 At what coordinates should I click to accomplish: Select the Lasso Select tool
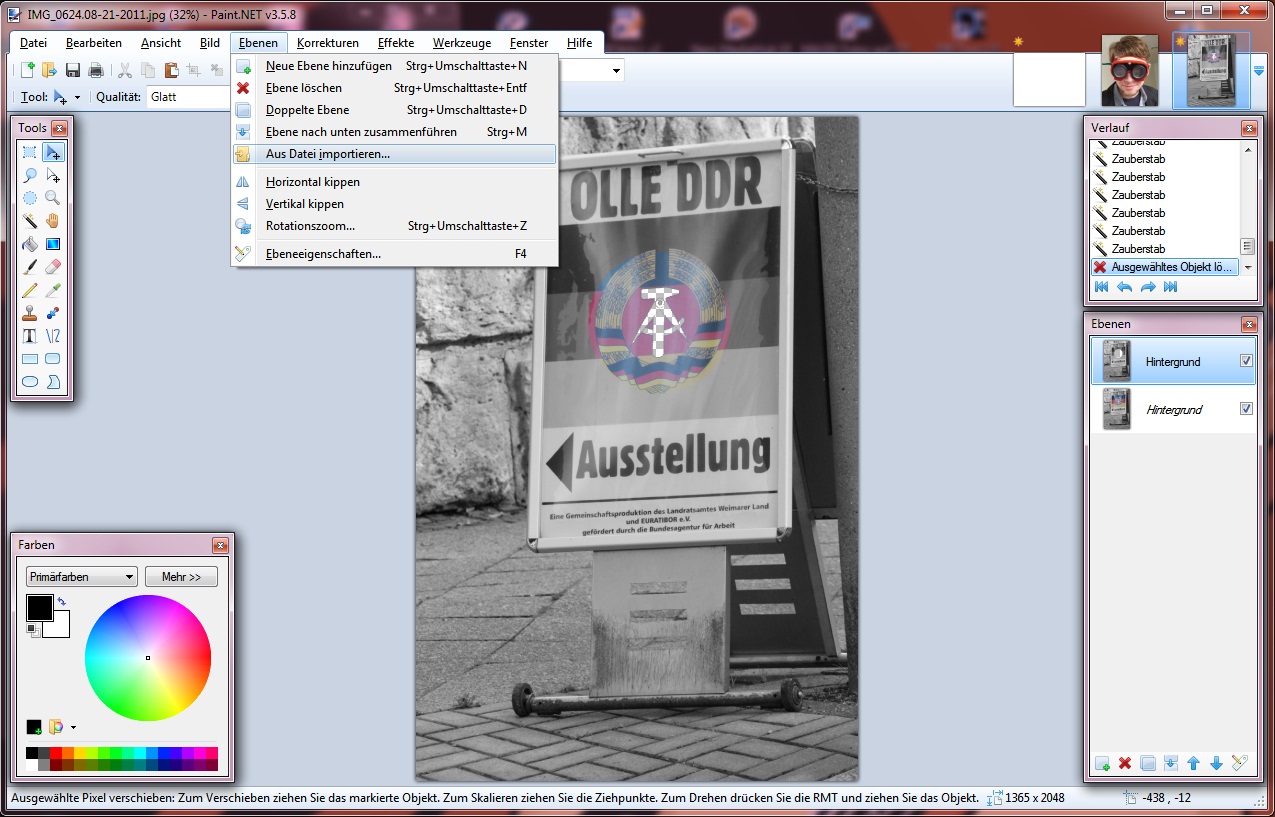click(x=30, y=175)
